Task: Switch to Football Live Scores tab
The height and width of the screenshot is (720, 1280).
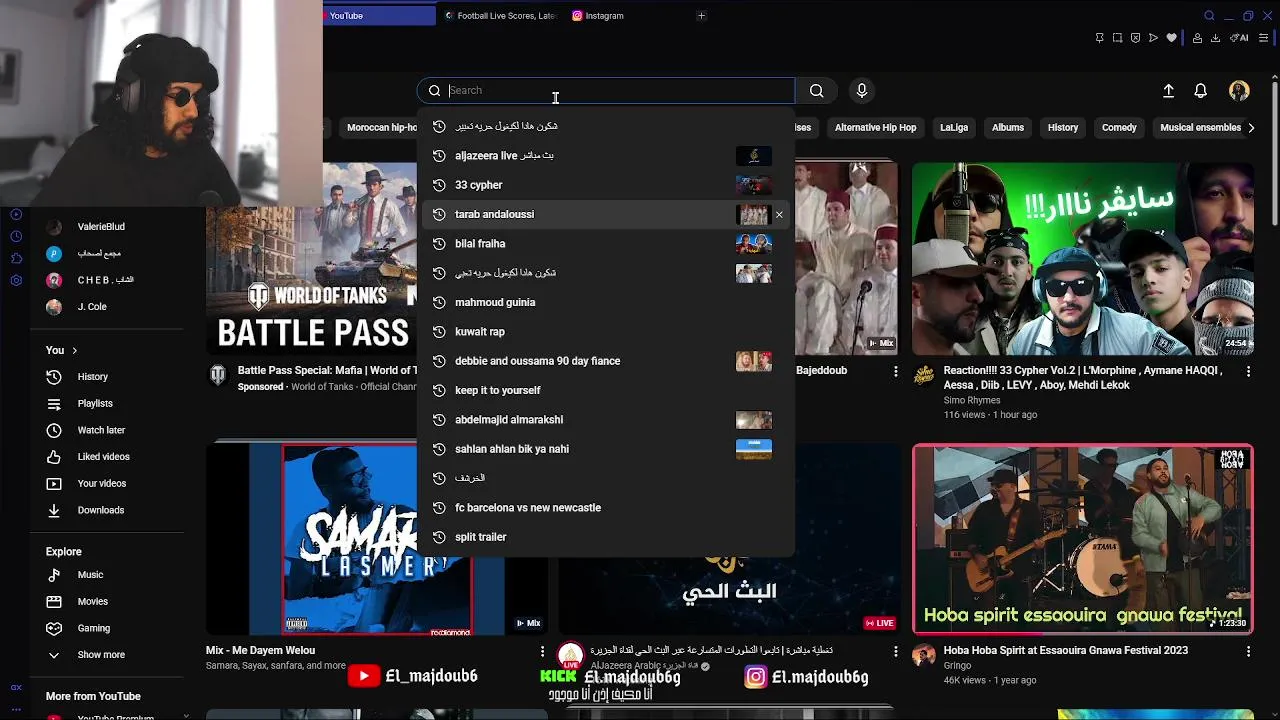Action: pyautogui.click(x=500, y=16)
